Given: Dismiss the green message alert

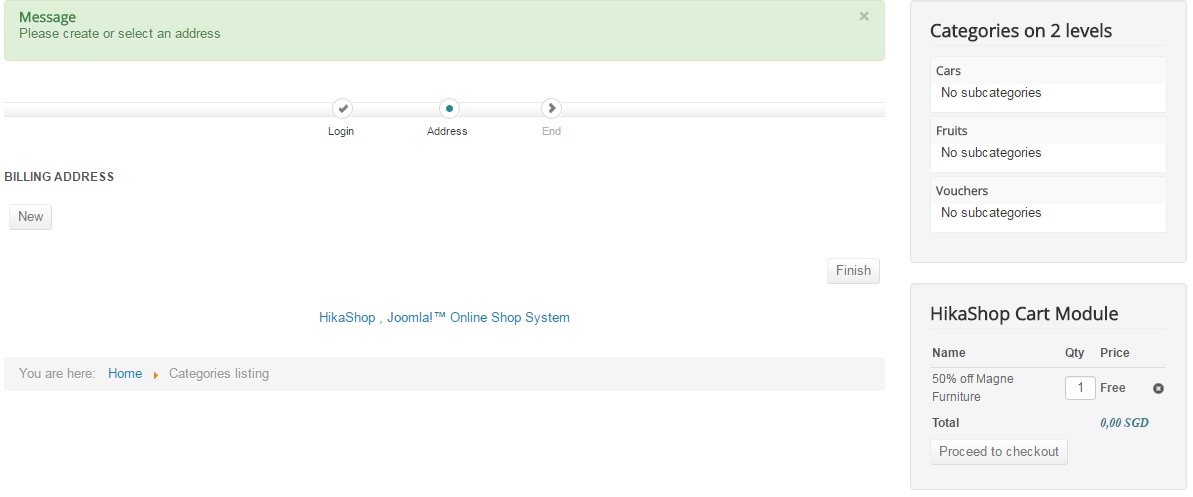Looking at the screenshot, I should click(x=864, y=16).
